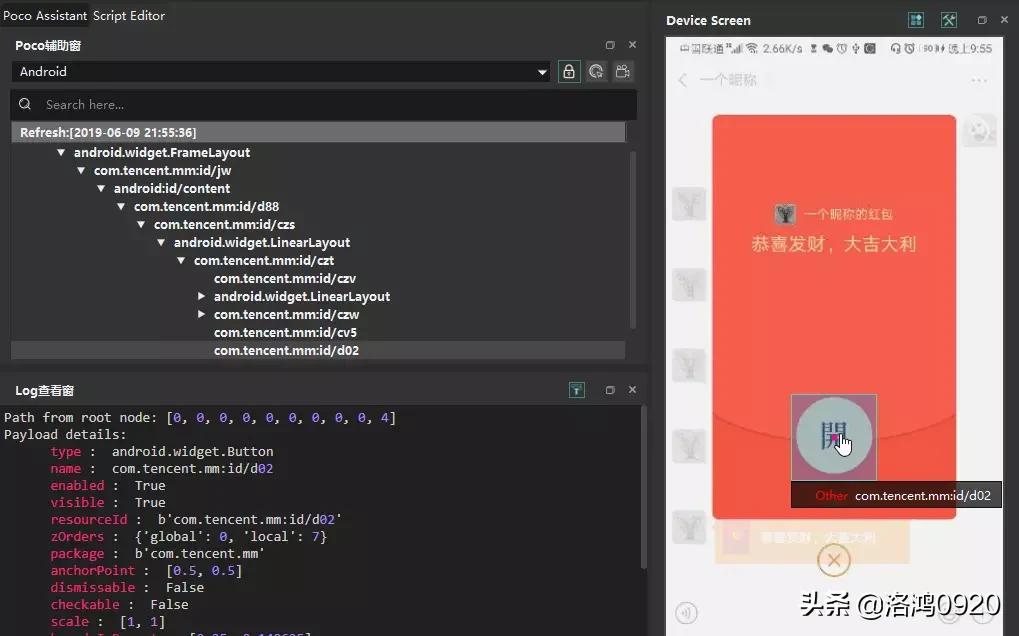The width and height of the screenshot is (1019, 636).
Task: Tap the 開 red envelope button on device
Action: 833,436
